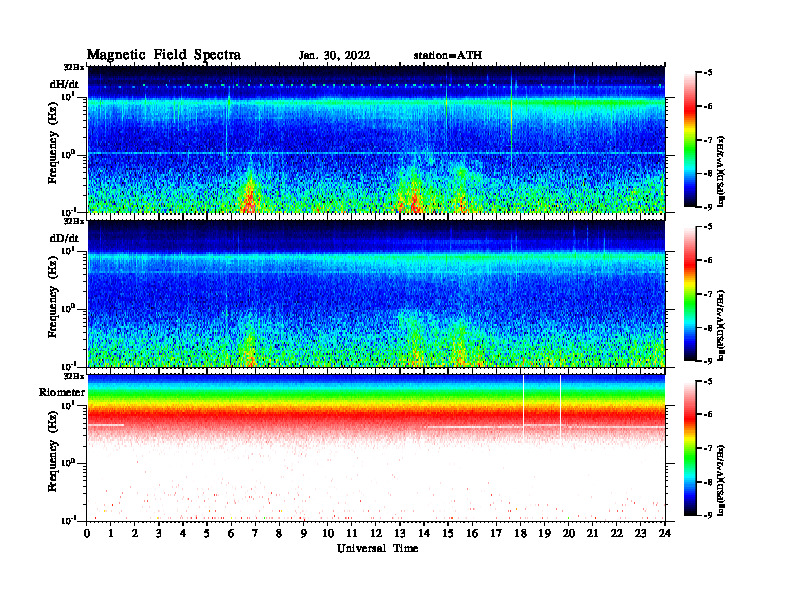The width and height of the screenshot is (792, 612).
Task: Click the "21" hour tick label
Action: click(592, 534)
